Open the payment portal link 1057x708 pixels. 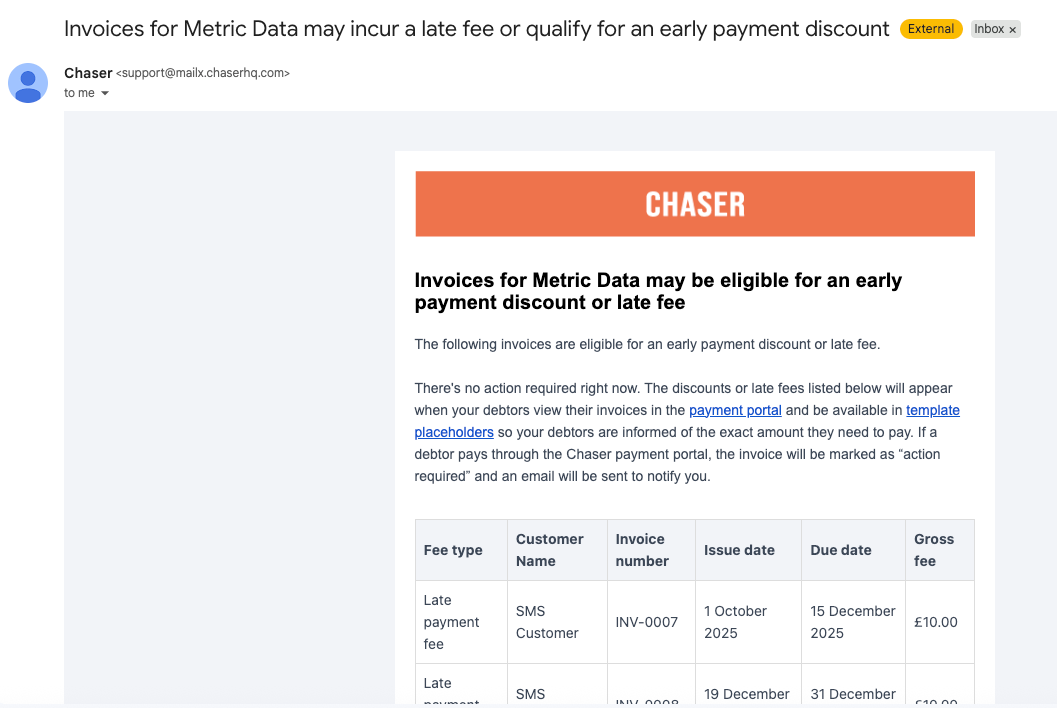click(x=735, y=410)
